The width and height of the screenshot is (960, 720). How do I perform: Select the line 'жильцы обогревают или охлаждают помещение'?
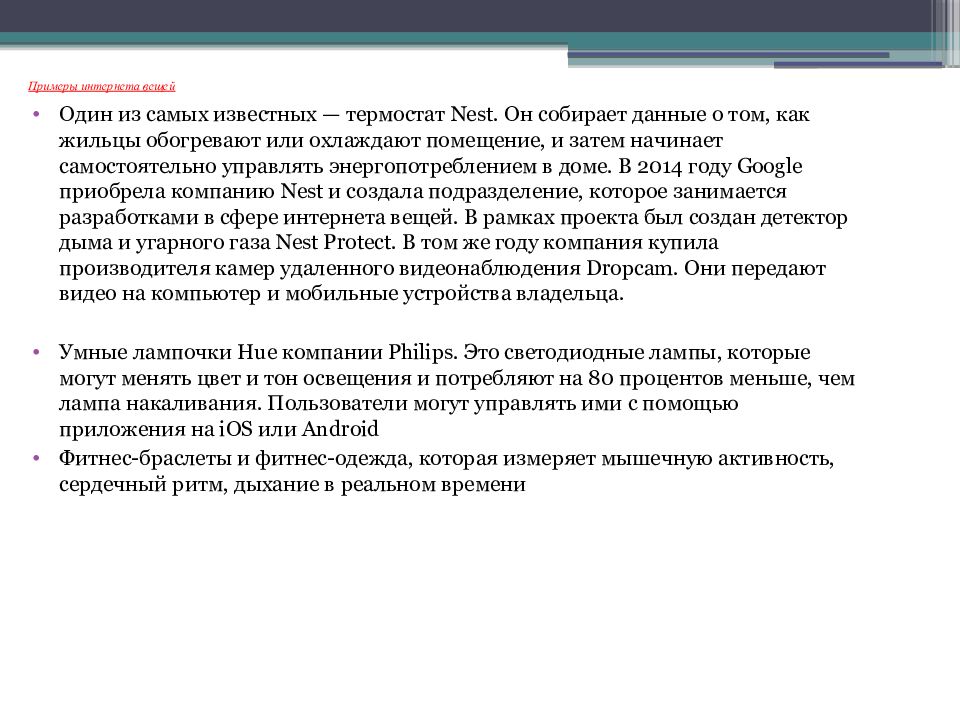coord(391,140)
